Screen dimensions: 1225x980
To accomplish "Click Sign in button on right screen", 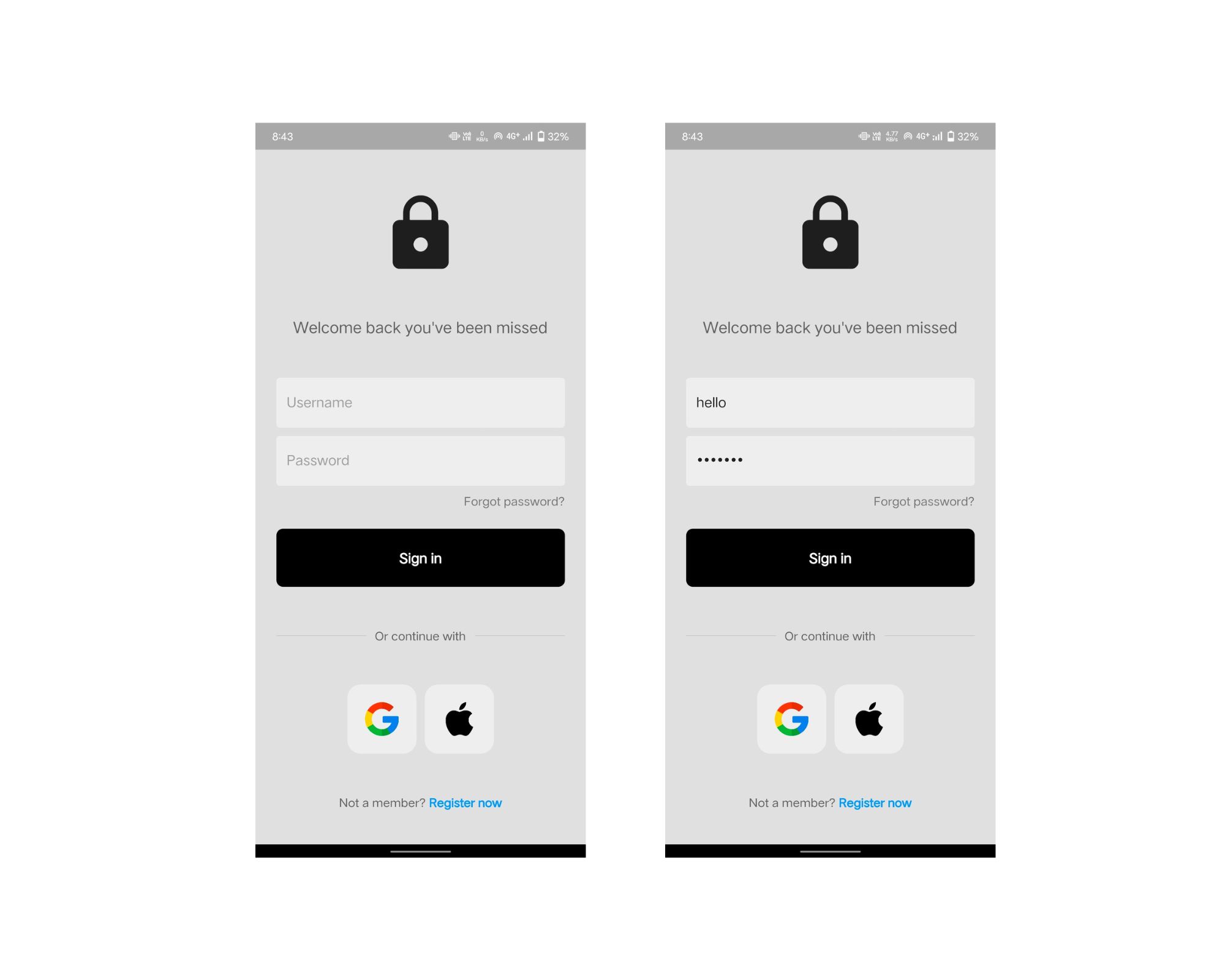I will tap(831, 558).
